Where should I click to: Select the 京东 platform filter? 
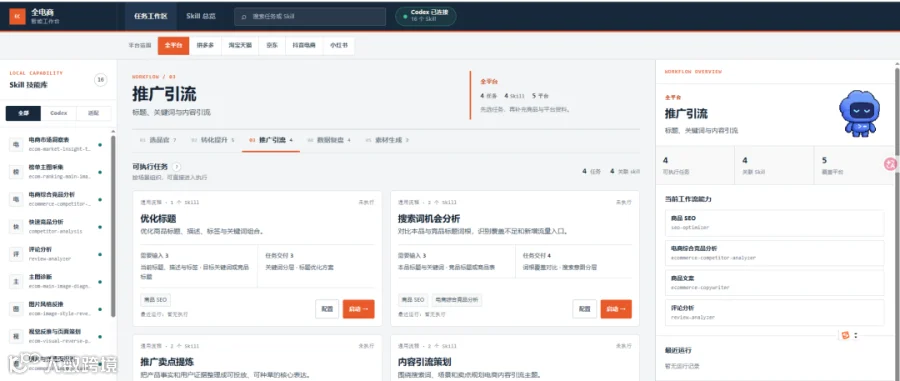tap(272, 45)
